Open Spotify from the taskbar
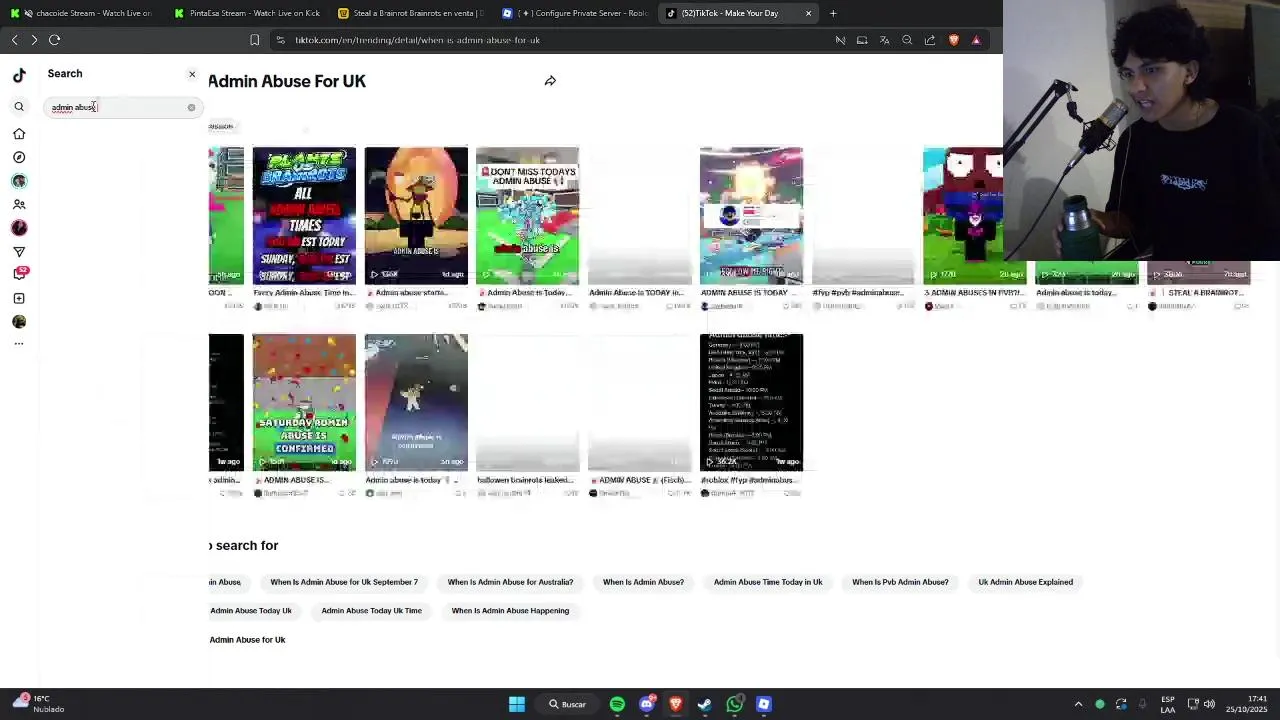This screenshot has height=720, width=1280. (x=617, y=704)
